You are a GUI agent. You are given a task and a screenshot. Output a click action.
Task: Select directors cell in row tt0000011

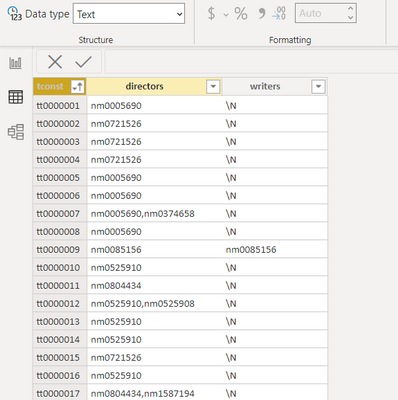(x=154, y=286)
